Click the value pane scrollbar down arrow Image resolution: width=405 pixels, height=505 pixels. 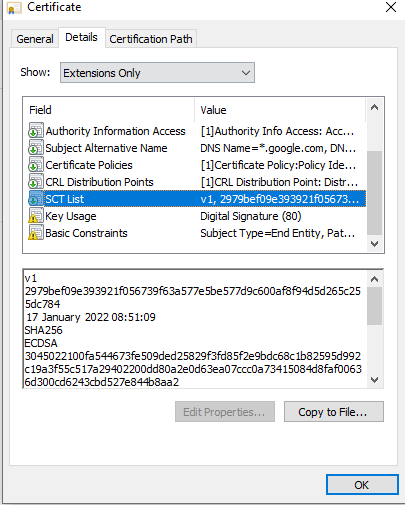[x=374, y=379]
